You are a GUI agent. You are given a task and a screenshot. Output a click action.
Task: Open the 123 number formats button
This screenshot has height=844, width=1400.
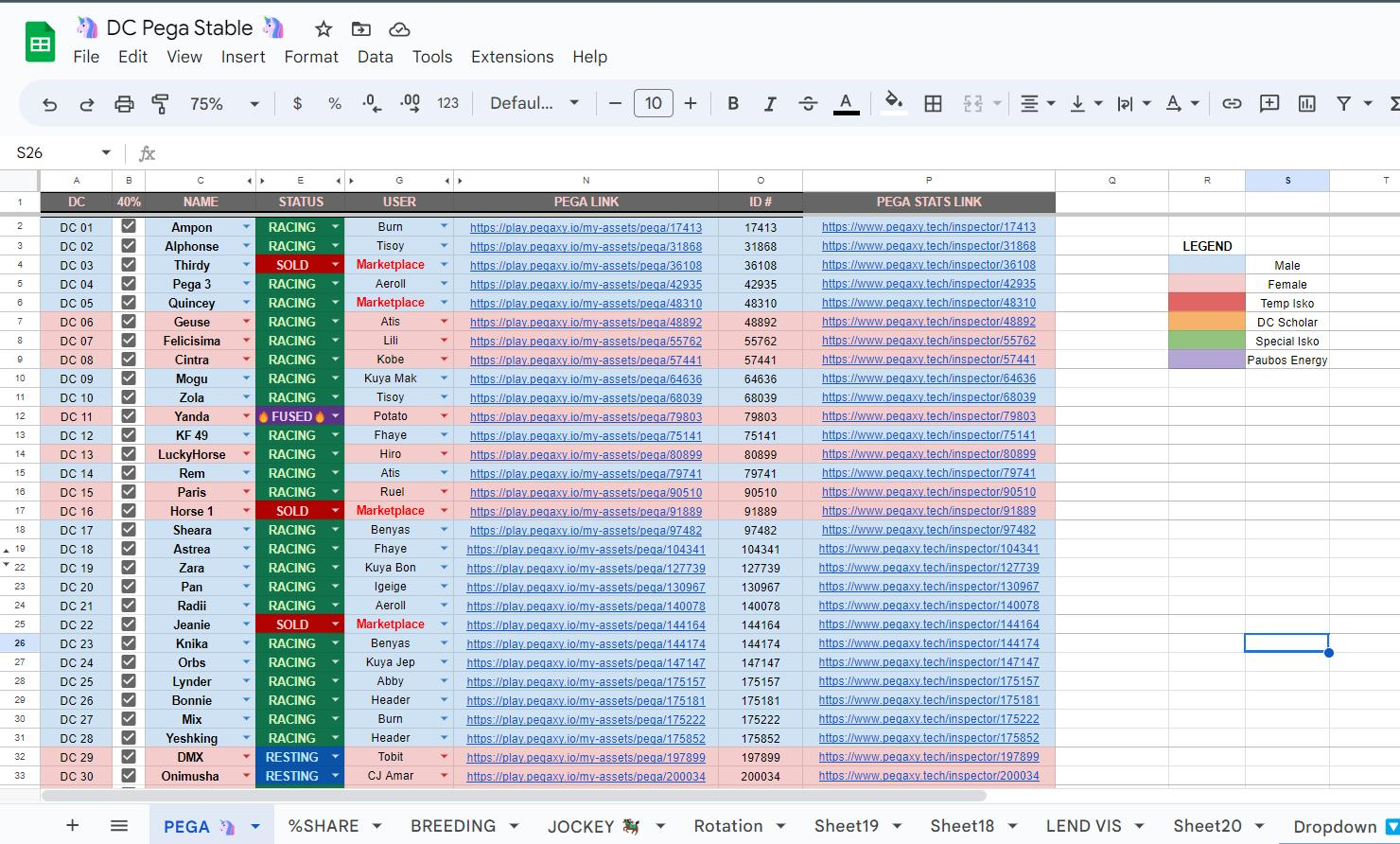tap(448, 104)
